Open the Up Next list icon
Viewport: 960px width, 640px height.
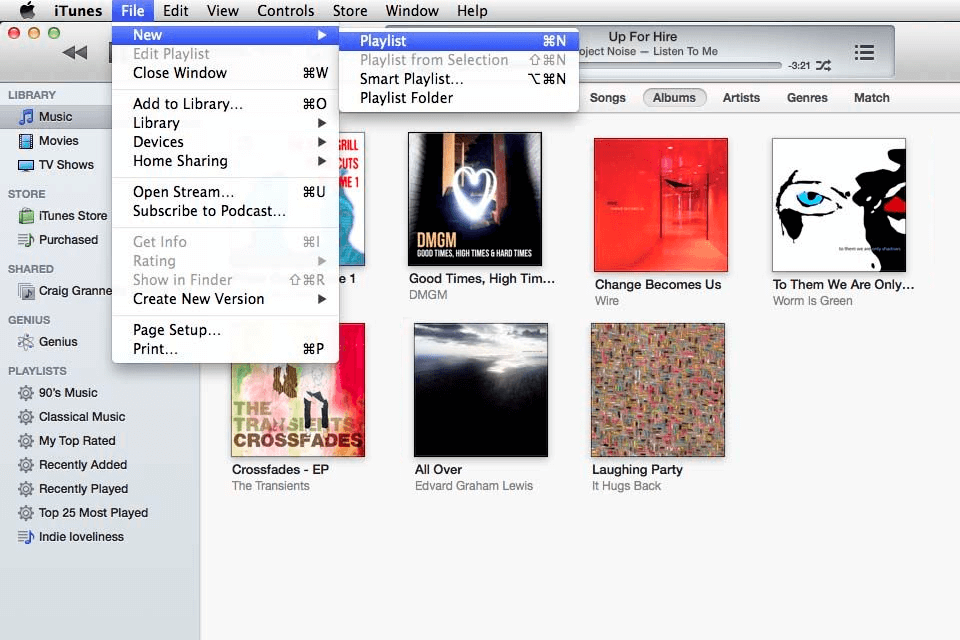point(864,52)
